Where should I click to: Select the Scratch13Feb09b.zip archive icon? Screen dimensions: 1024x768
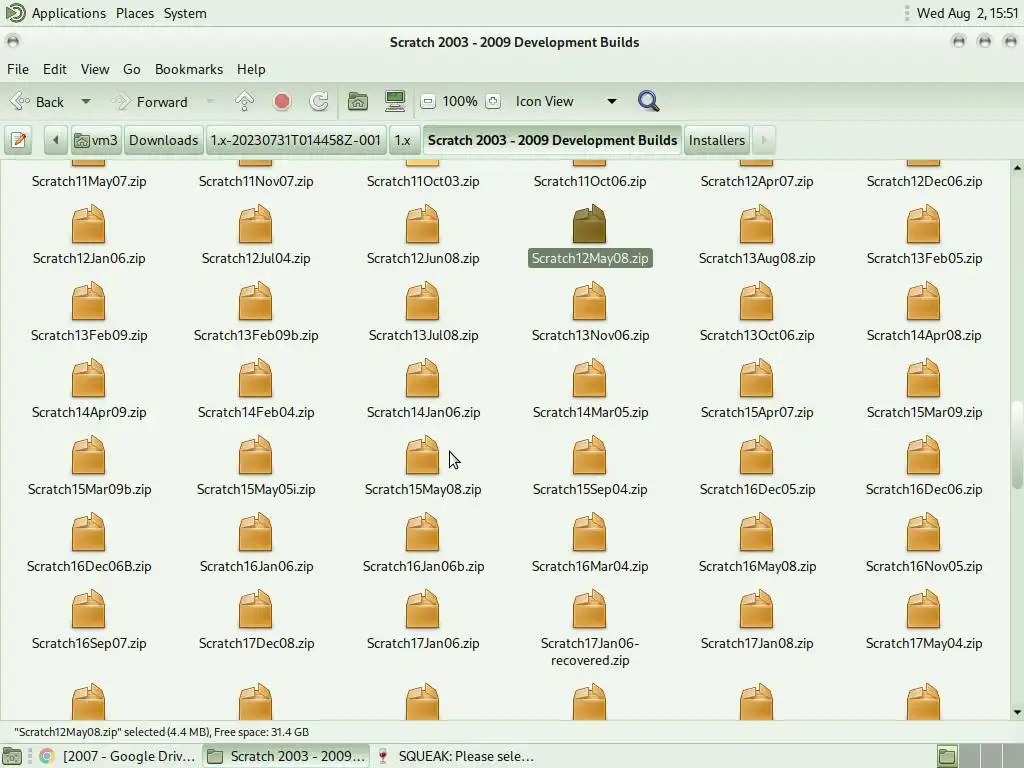click(255, 301)
